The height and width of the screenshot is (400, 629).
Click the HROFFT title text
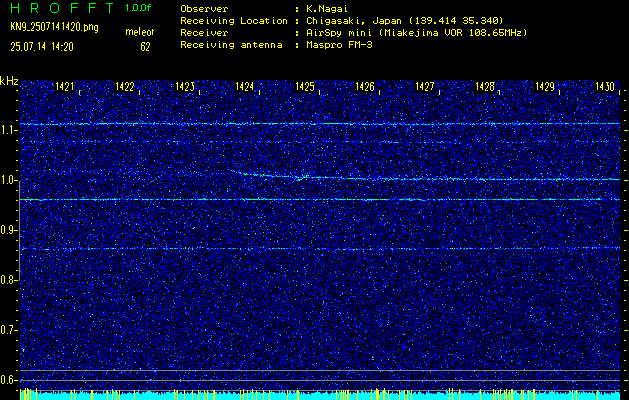click(x=62, y=8)
